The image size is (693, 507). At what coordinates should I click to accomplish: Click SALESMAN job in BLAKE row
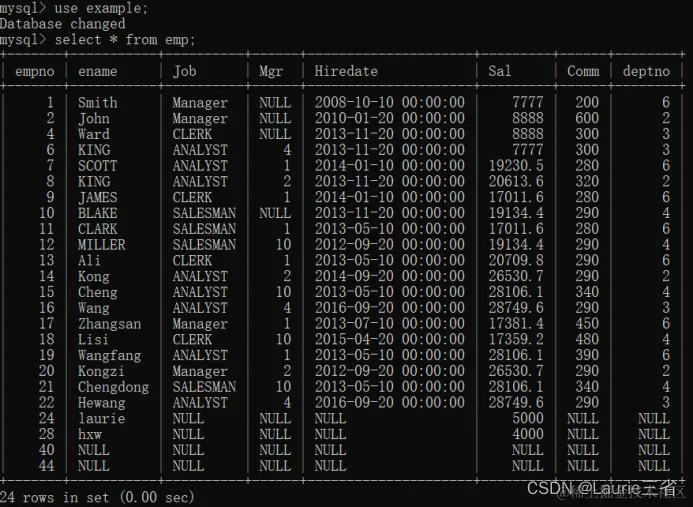coord(204,213)
